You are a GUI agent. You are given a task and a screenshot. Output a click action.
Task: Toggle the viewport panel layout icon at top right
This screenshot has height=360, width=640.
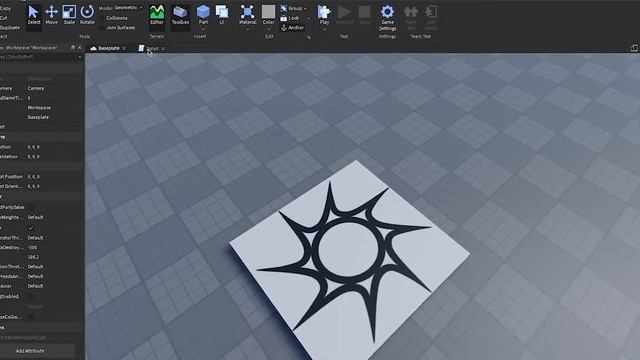tap(634, 48)
